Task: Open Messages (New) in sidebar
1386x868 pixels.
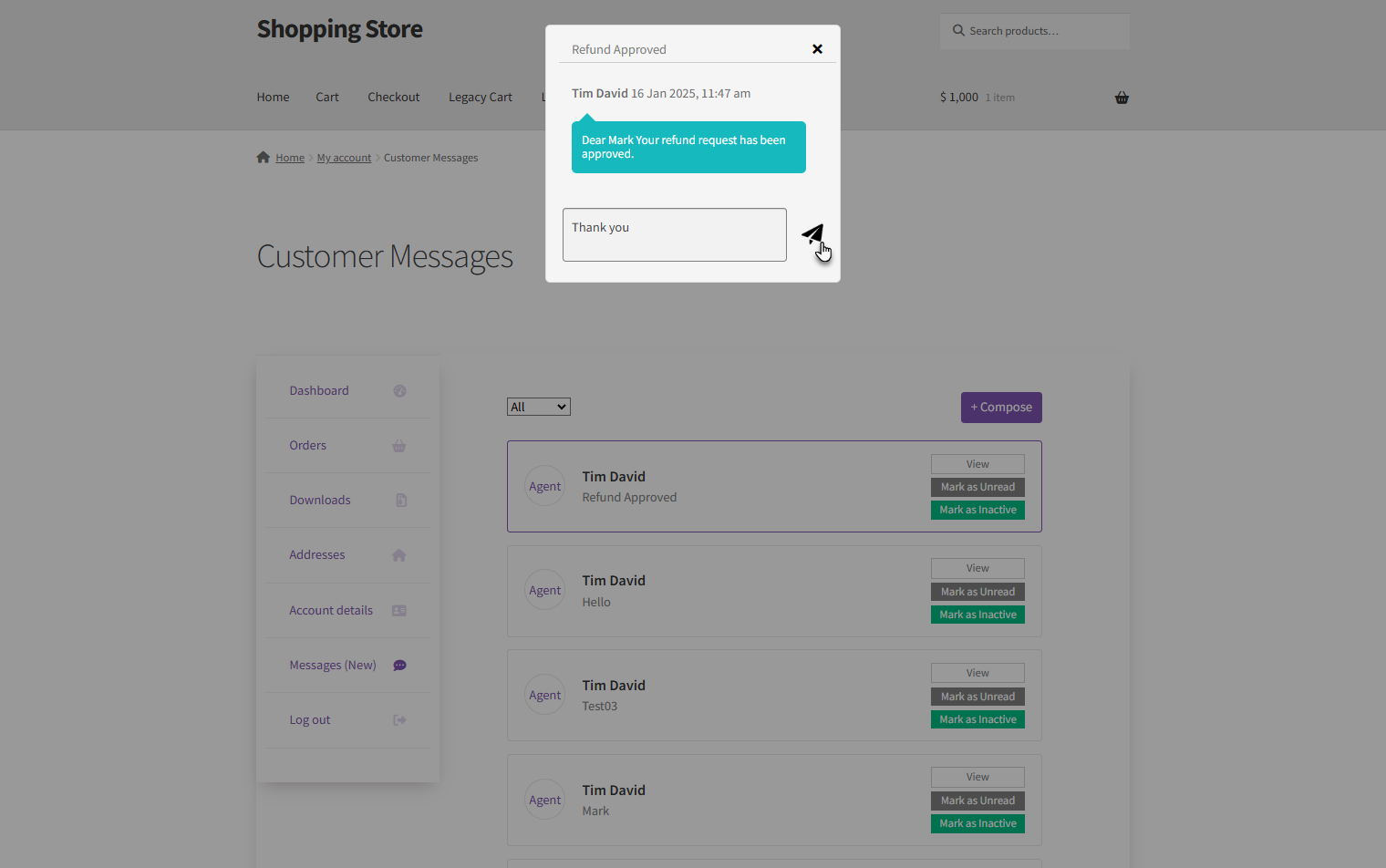Action: pyautogui.click(x=333, y=665)
